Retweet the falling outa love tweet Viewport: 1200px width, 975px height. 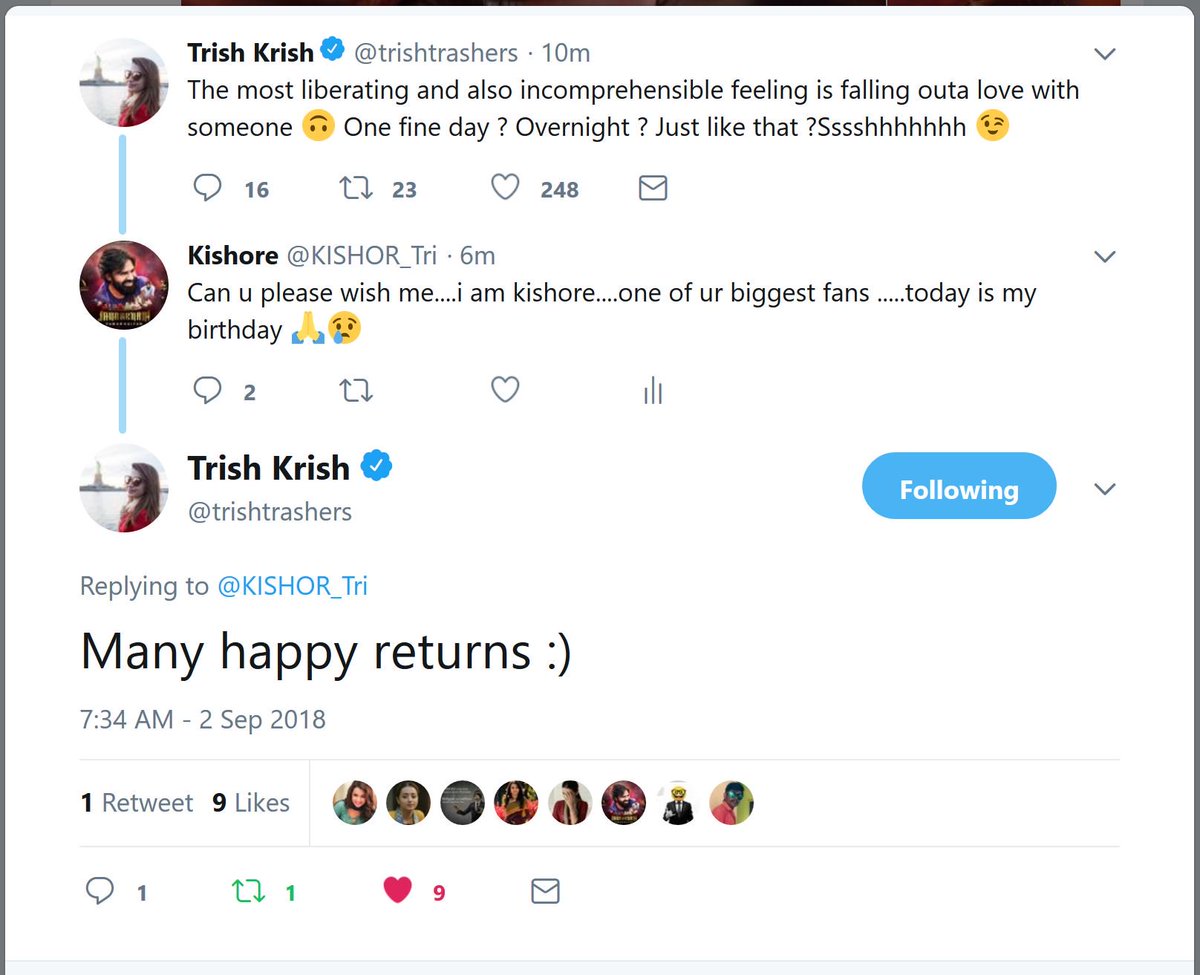357,189
